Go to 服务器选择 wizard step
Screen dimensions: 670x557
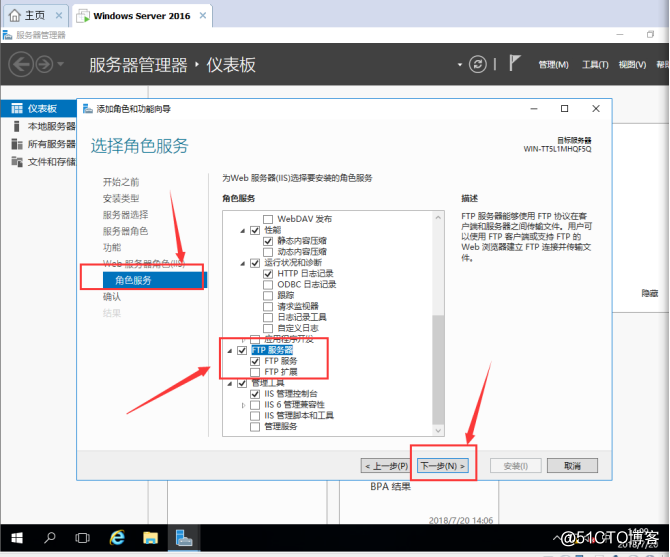click(125, 214)
